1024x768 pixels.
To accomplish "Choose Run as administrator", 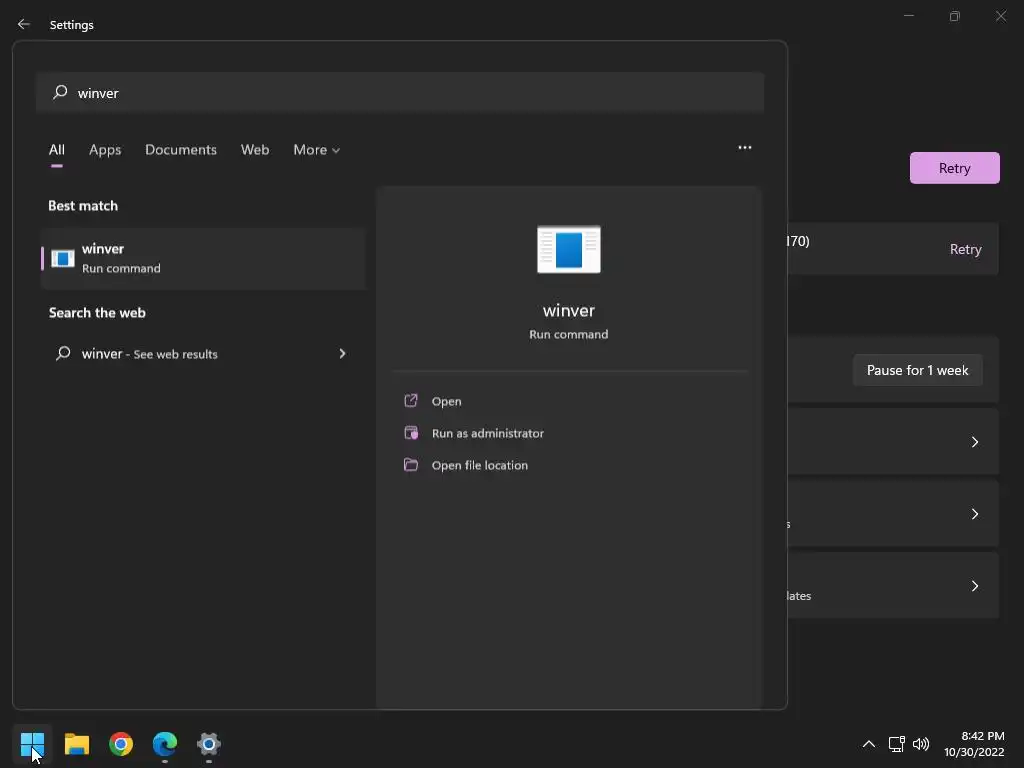I will coord(487,433).
